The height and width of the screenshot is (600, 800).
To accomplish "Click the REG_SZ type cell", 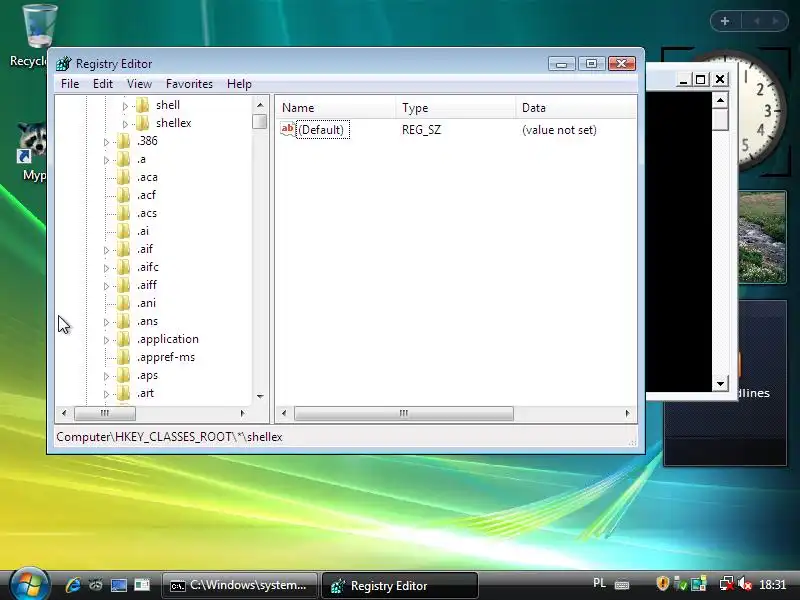I will click(421, 130).
